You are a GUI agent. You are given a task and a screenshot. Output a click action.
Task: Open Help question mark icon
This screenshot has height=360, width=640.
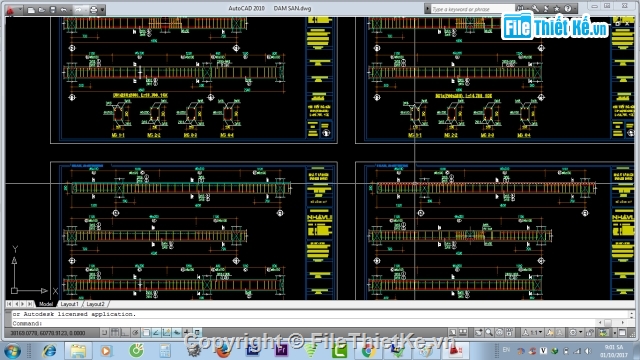[568, 9]
